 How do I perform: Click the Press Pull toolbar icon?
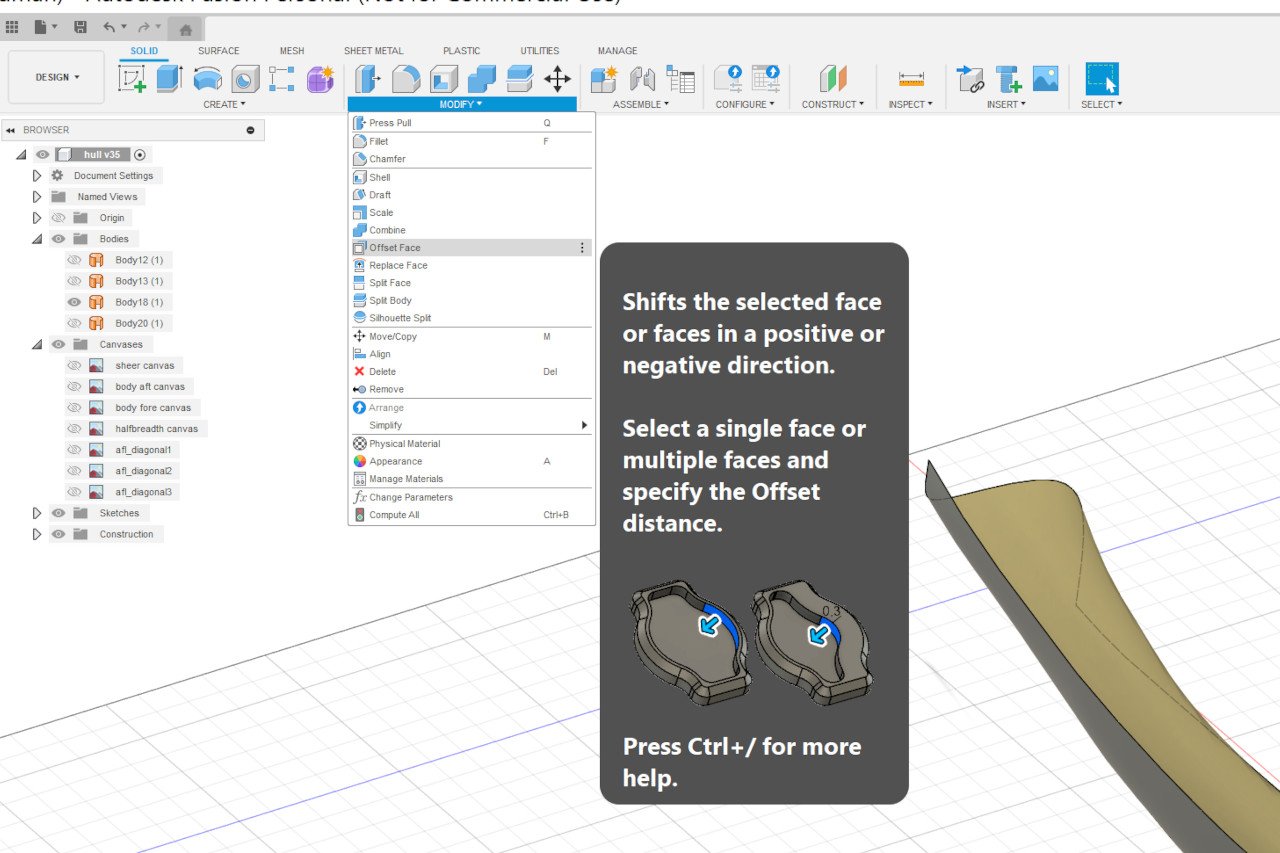click(368, 79)
